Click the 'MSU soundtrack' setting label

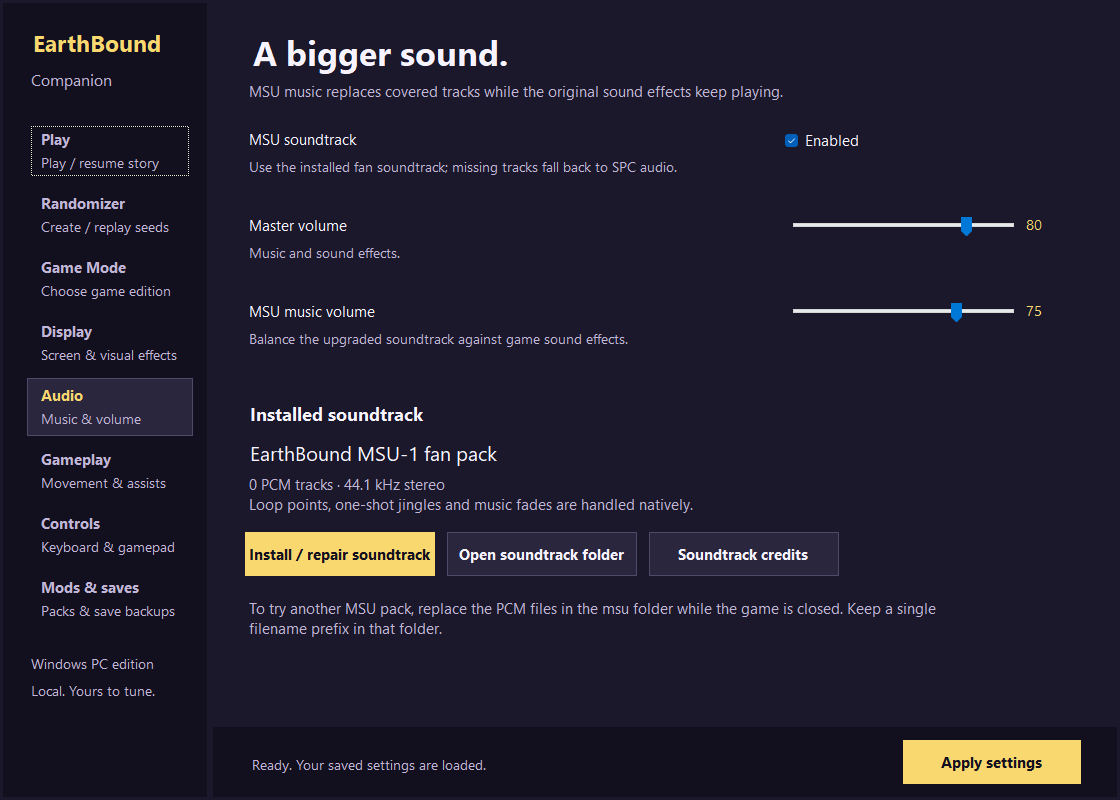tap(303, 140)
